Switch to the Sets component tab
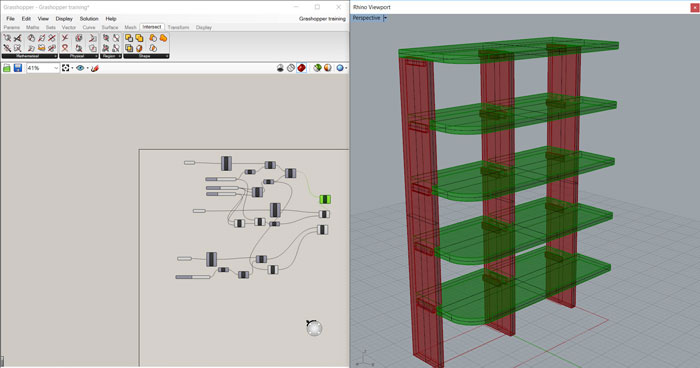The height and width of the screenshot is (368, 700). 50,27
